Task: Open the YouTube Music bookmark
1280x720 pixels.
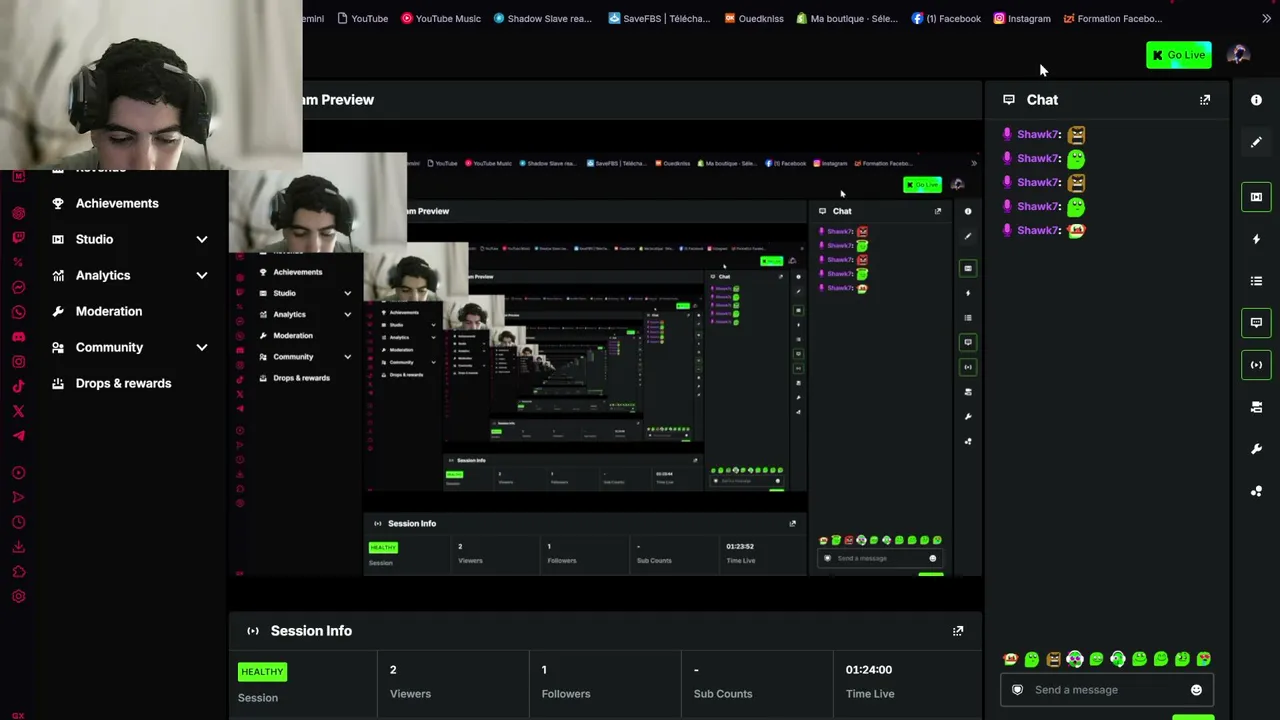Action: [x=441, y=18]
